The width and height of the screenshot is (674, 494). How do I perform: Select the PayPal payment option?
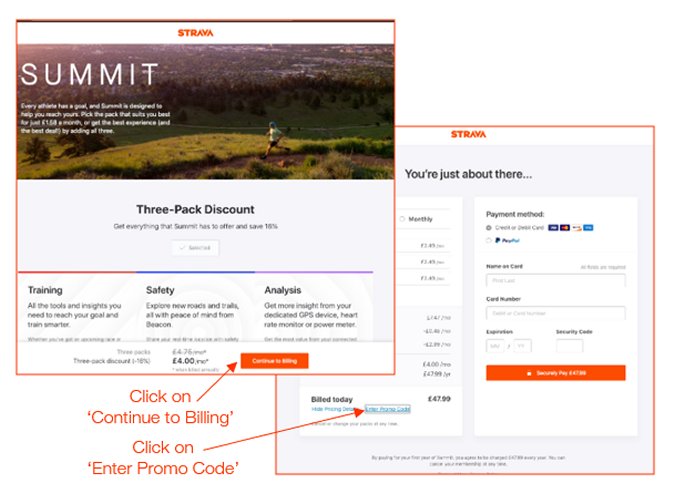pyautogui.click(x=489, y=240)
